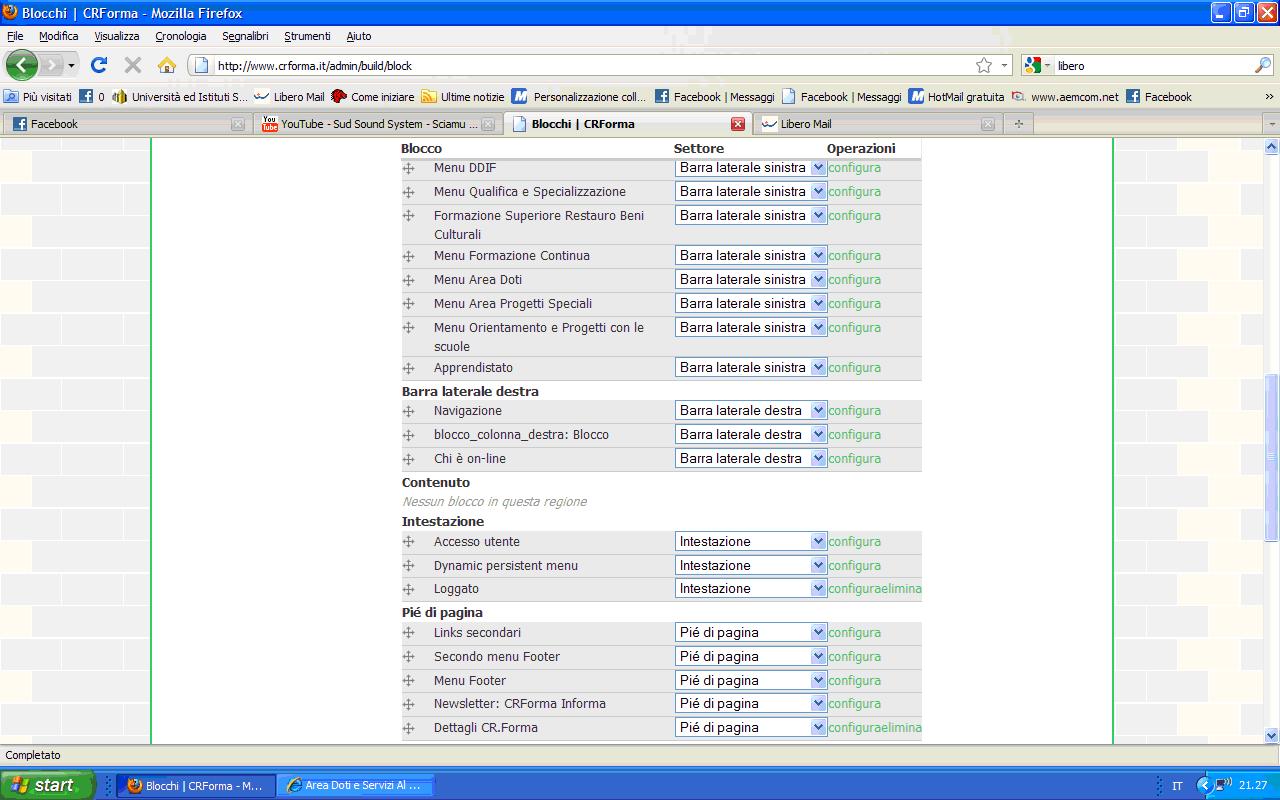Click configura for Menu Qualifica e Specializzazione

tap(854, 192)
